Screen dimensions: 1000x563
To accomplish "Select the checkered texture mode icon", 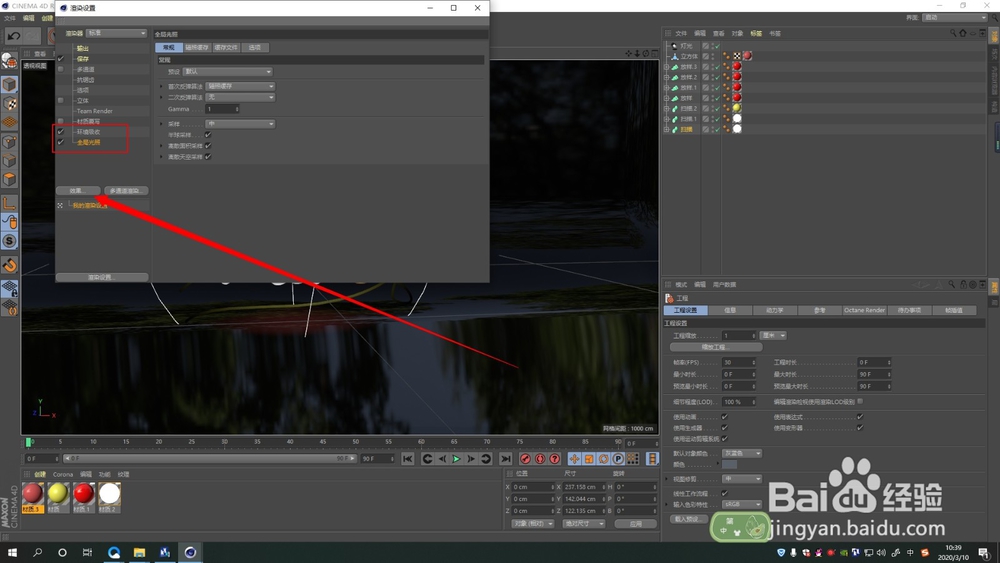I will coord(10,103).
